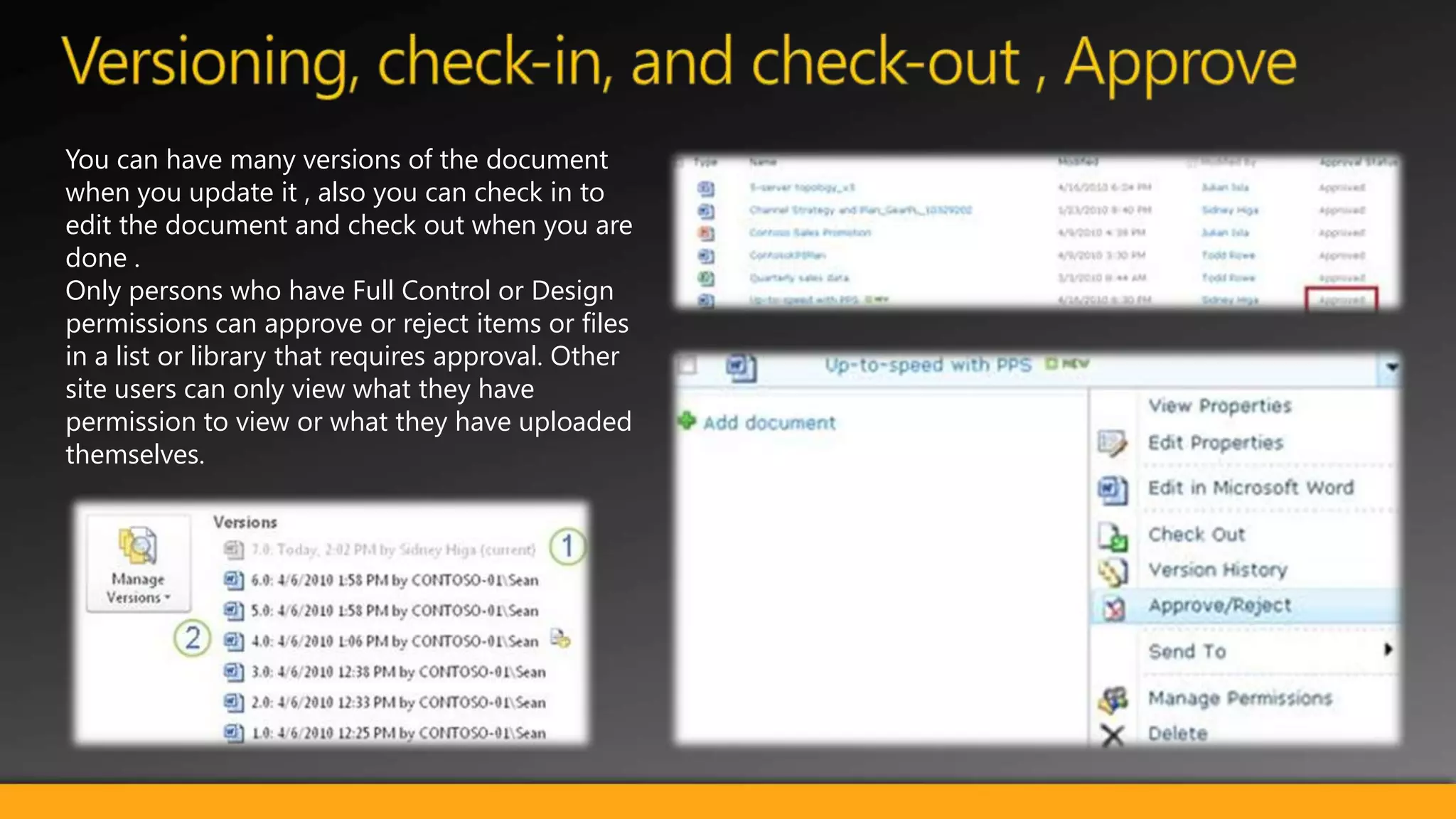Click Approved status in Quarterly sales data row
Image resolution: width=1456 pixels, height=819 pixels.
coord(1342,278)
